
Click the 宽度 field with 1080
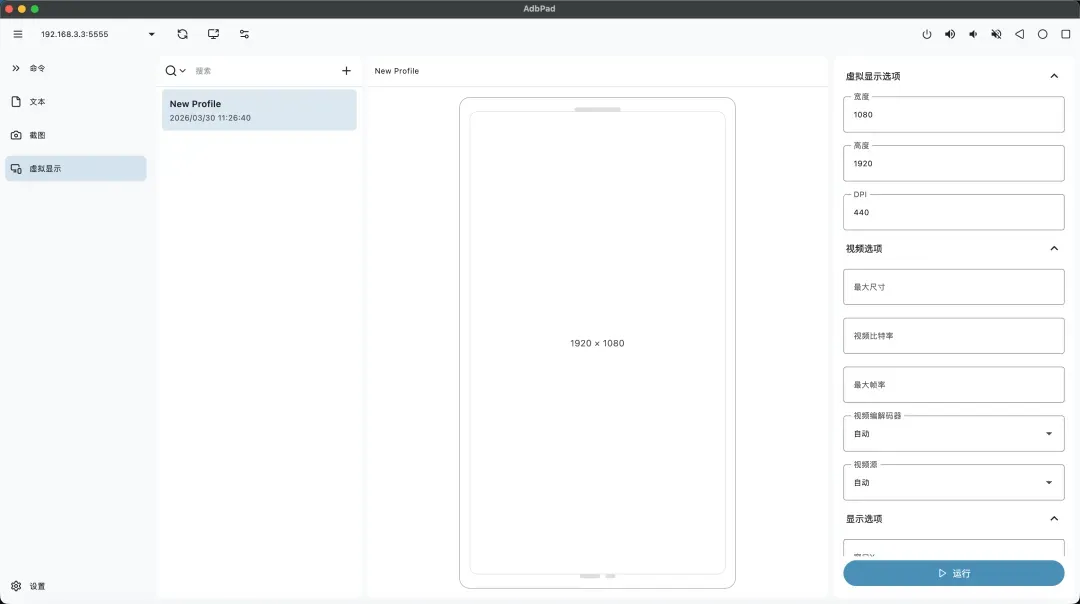point(954,114)
